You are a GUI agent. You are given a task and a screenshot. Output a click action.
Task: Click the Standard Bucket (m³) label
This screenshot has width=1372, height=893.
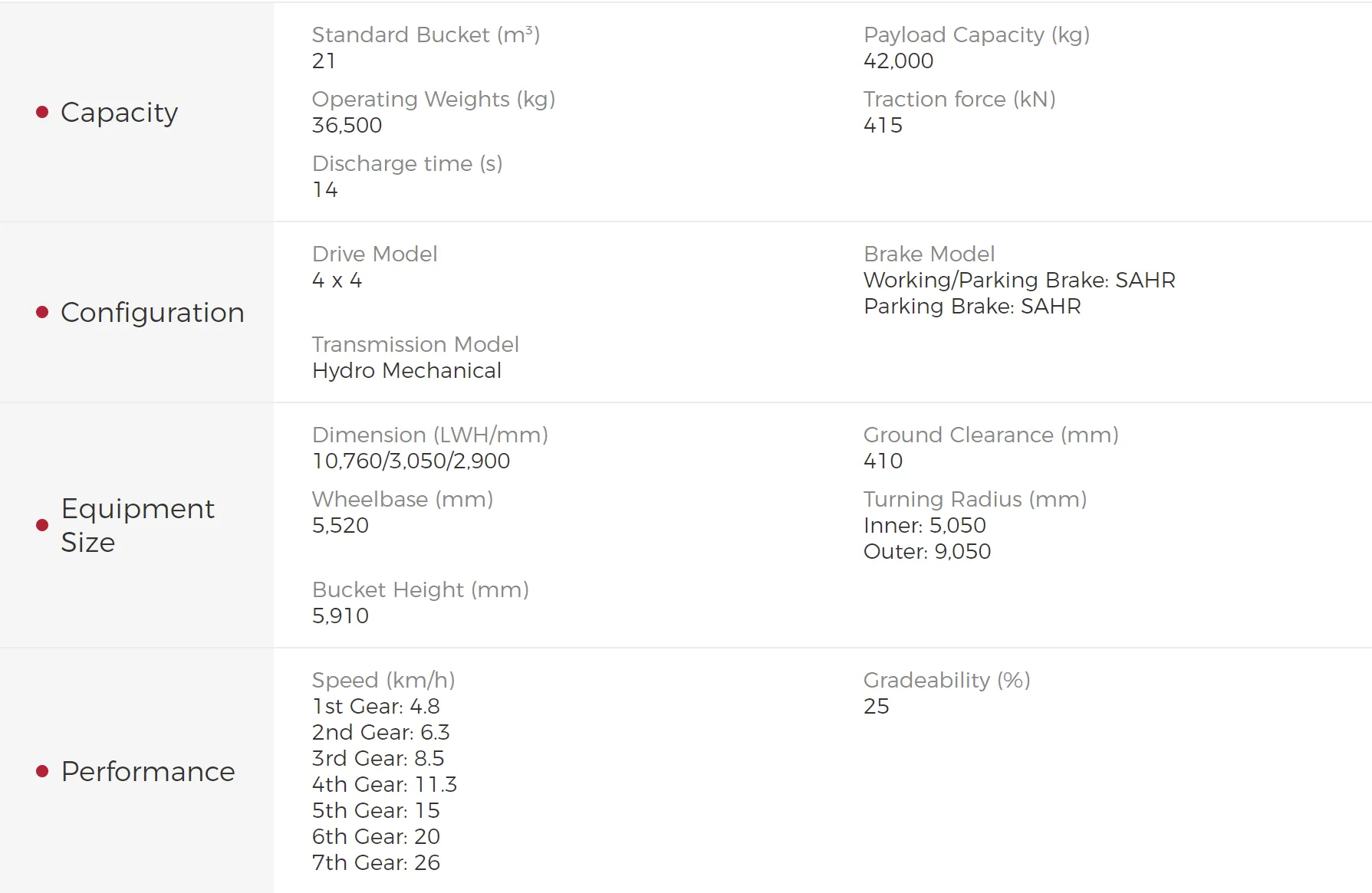[426, 35]
